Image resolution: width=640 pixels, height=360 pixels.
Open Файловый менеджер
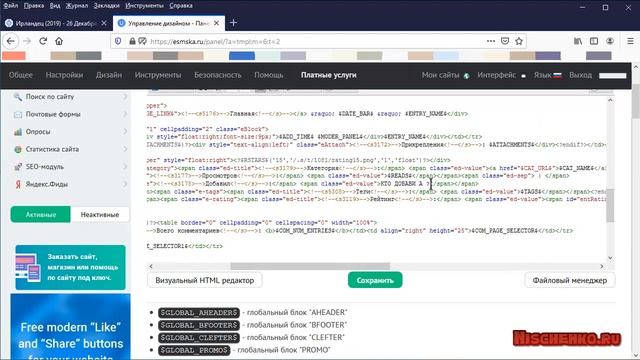(x=569, y=280)
